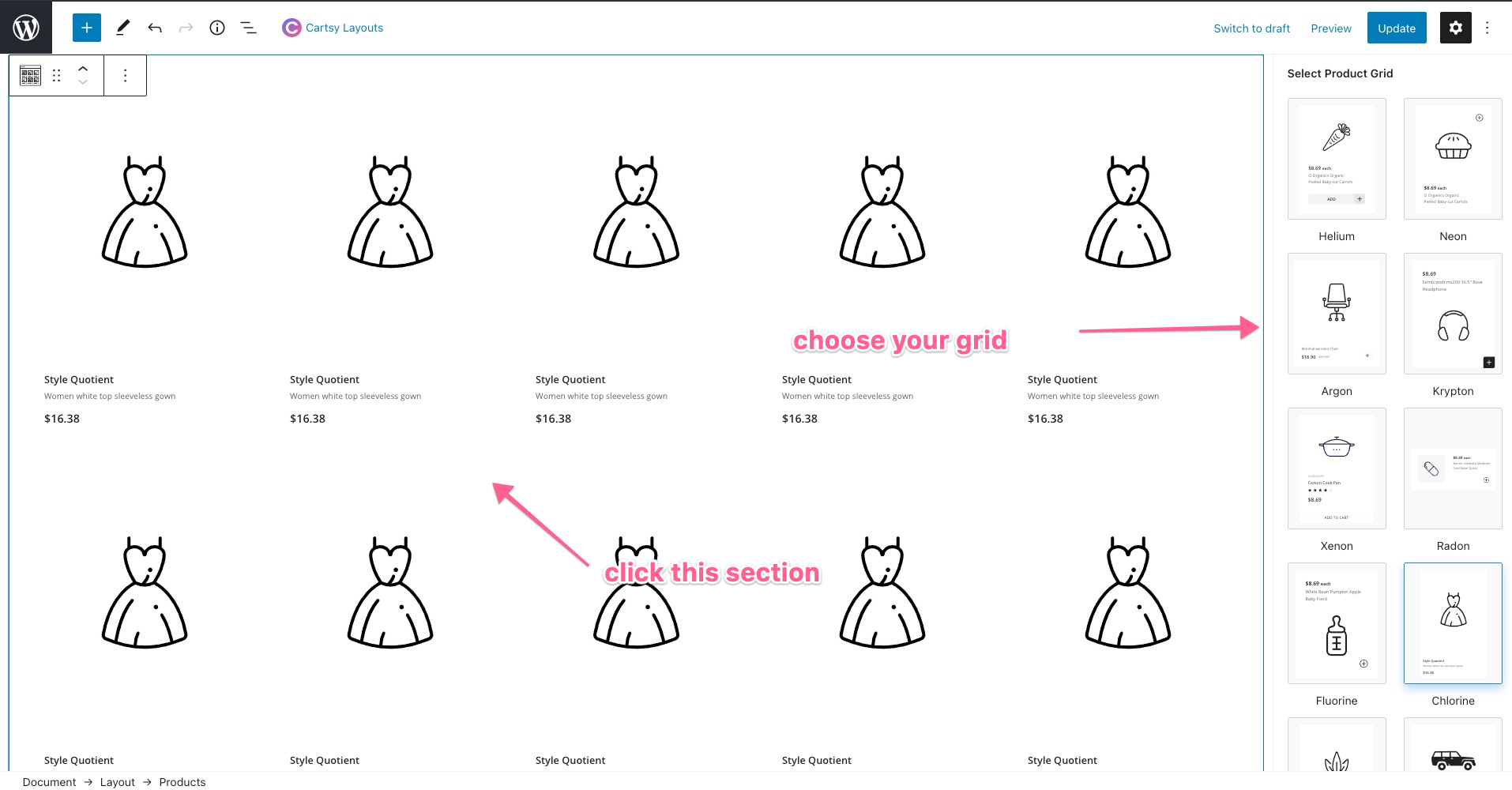Pick the Radon grid layout
The width and height of the screenshot is (1512, 790).
click(x=1453, y=468)
